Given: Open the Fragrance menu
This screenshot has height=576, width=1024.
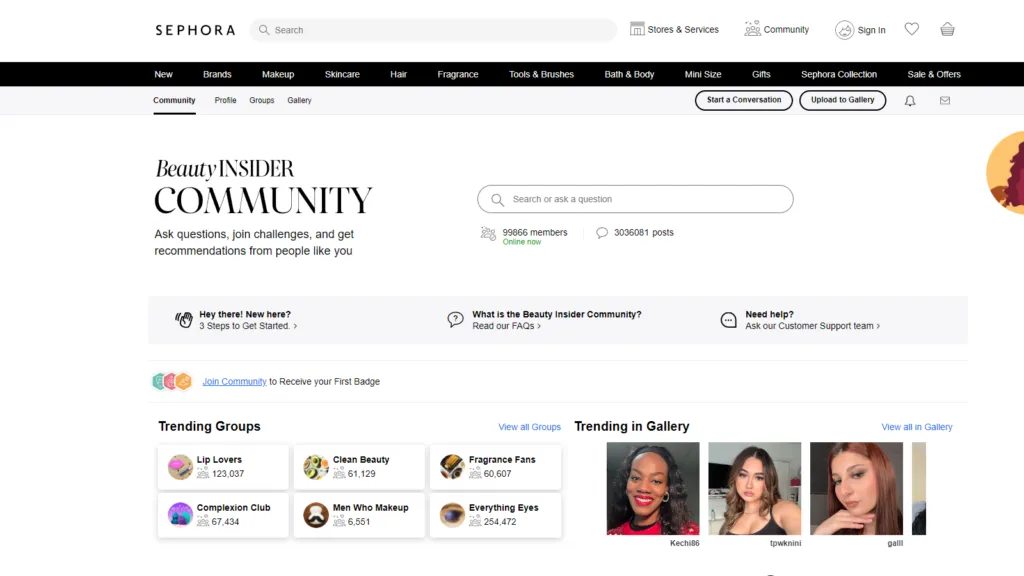Looking at the screenshot, I should click(x=458, y=74).
